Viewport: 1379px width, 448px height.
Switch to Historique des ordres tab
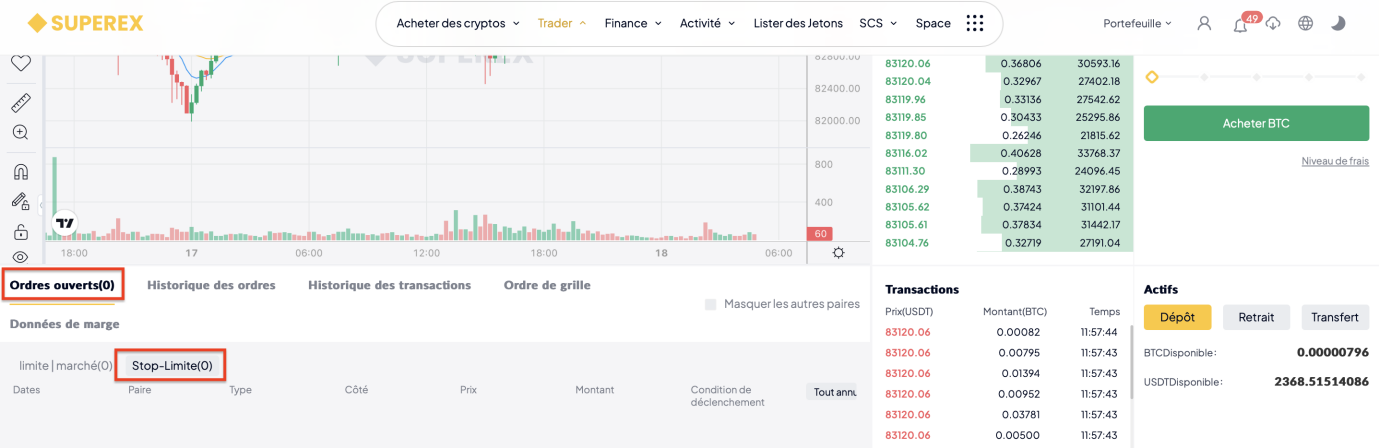211,285
